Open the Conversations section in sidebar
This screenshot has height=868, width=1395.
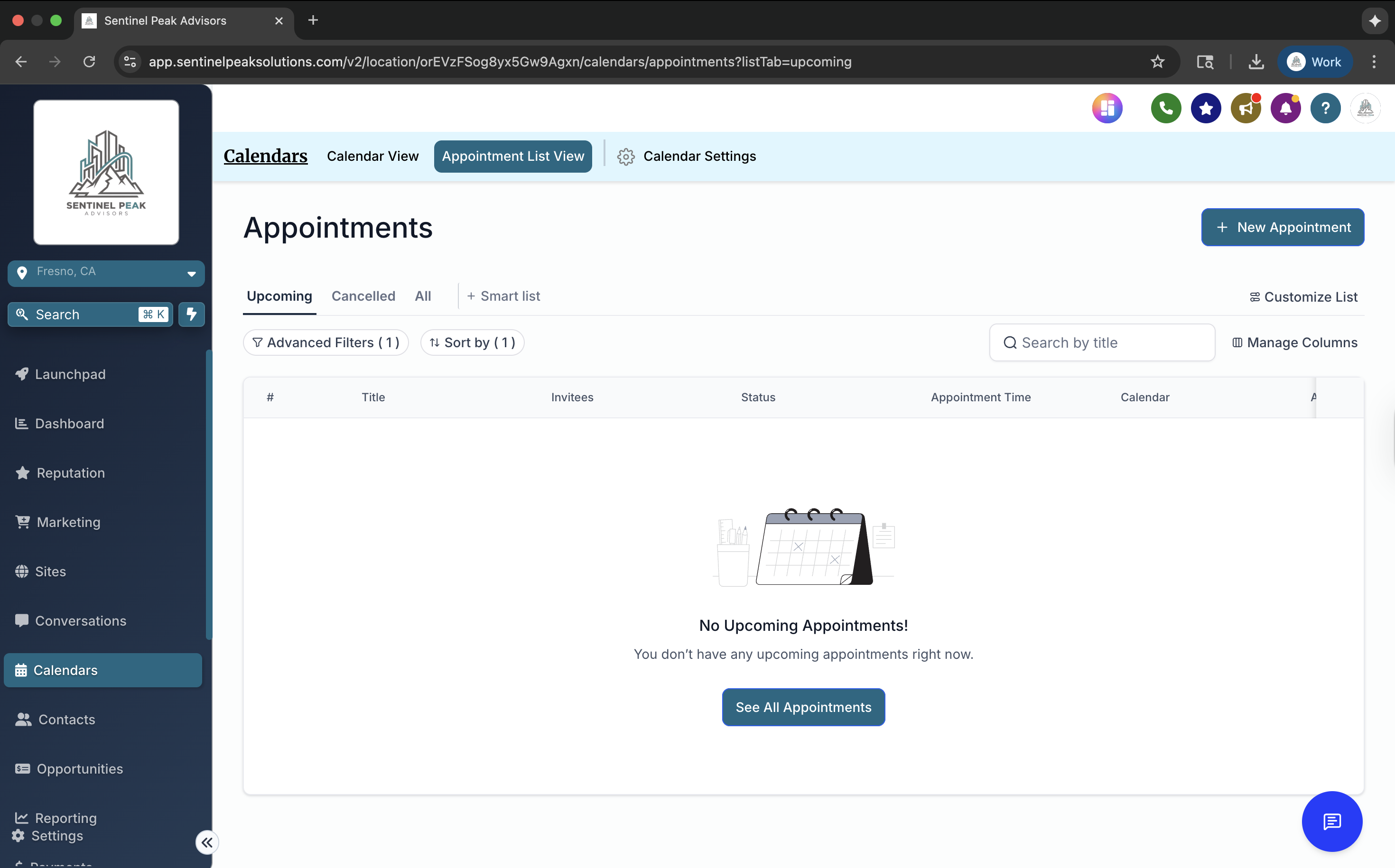point(80,620)
